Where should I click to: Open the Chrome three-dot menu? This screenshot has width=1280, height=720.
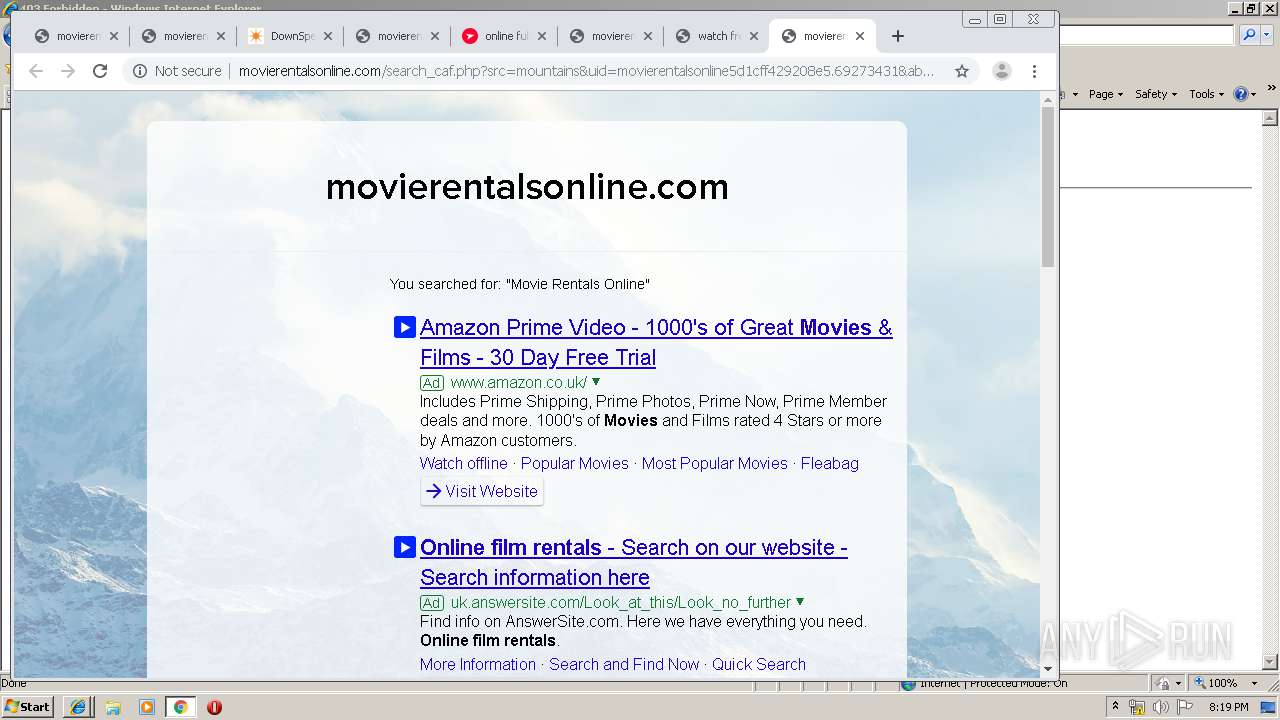pyautogui.click(x=1035, y=71)
